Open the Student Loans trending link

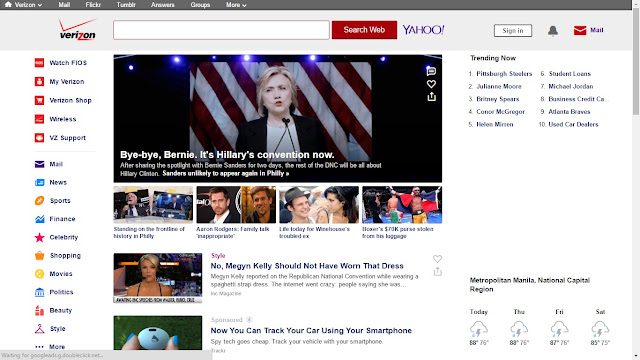pyautogui.click(x=569, y=74)
